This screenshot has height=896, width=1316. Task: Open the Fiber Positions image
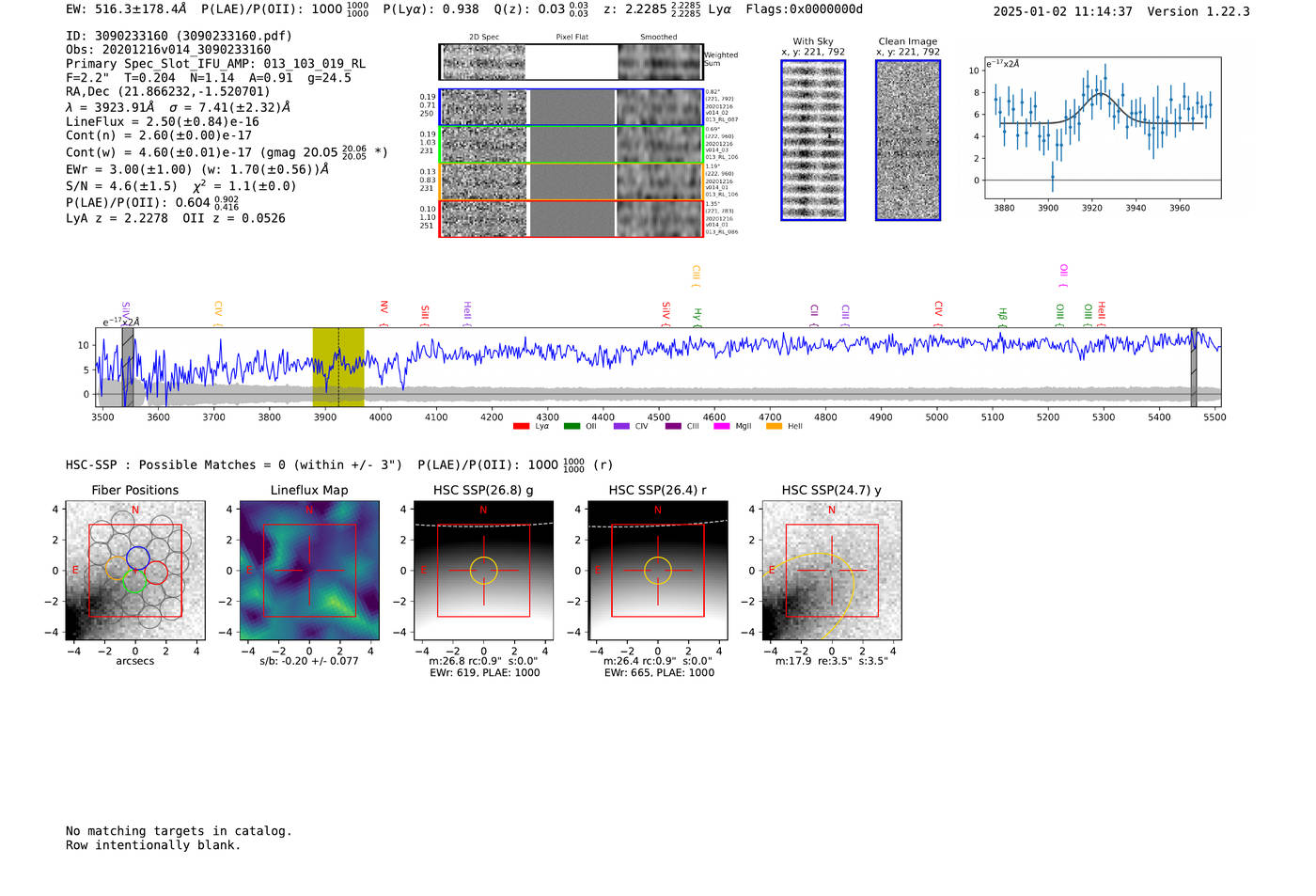(x=135, y=571)
